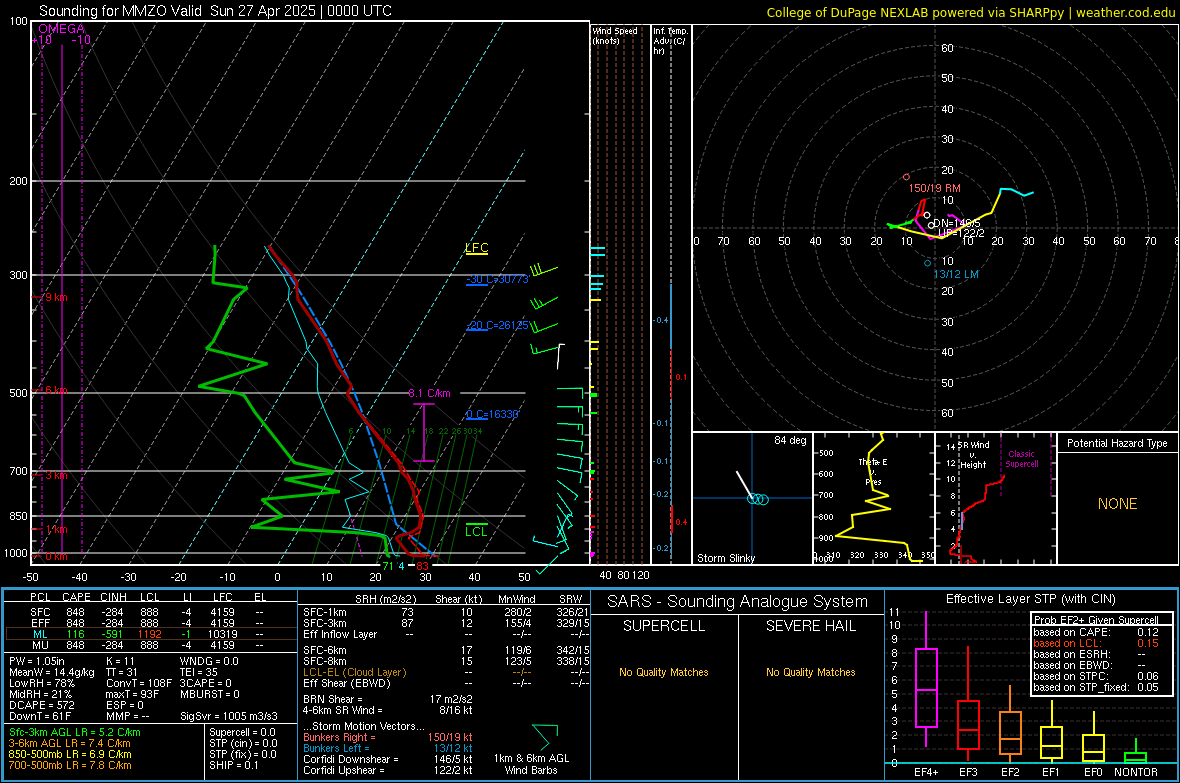Screen dimensions: 1180x783
Task: Click the 'Corfidi Downshear =' row
Action: pos(388,759)
